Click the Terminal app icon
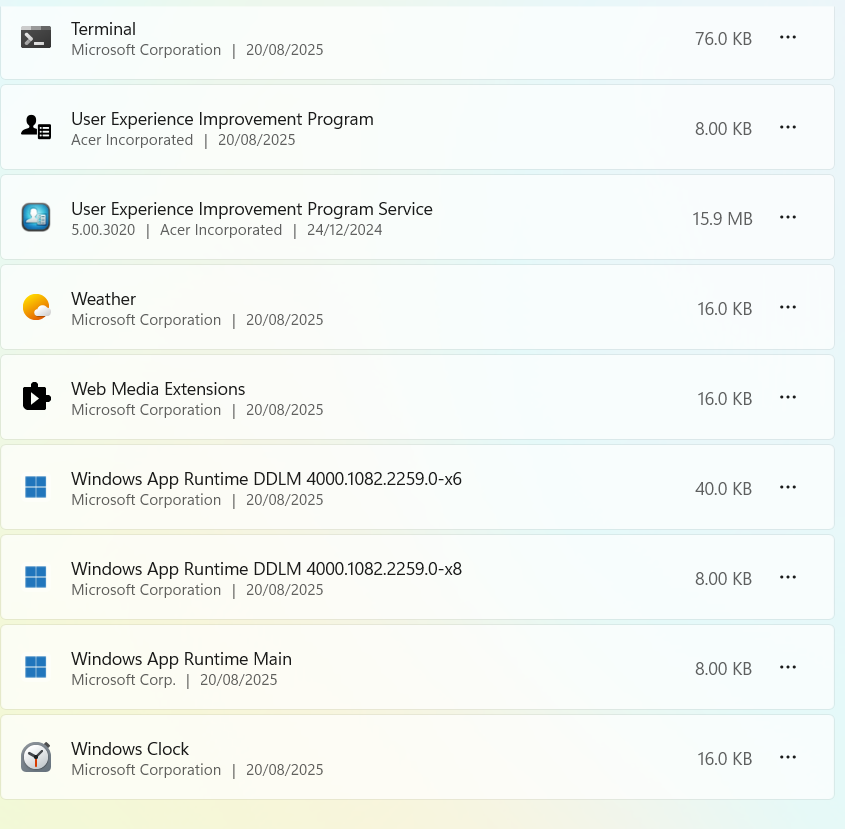The image size is (845, 829). point(36,38)
